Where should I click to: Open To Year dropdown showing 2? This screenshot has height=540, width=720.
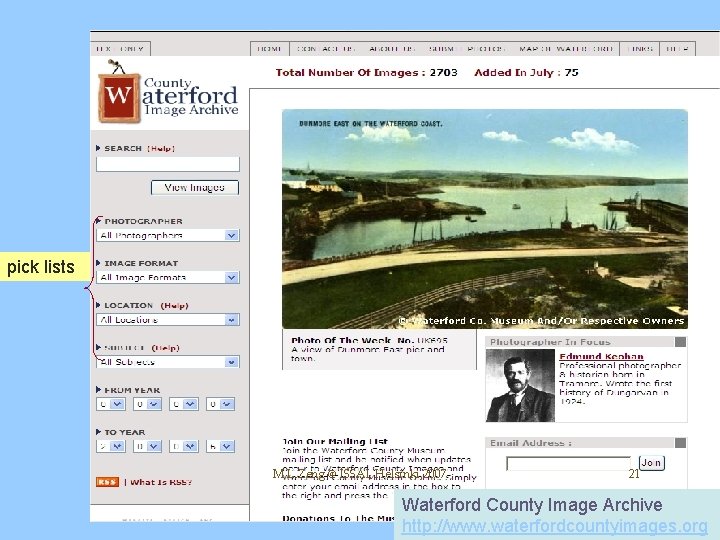111,446
